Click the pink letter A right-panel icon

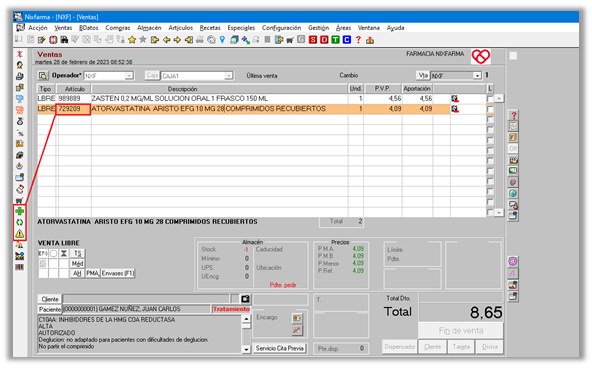tap(512, 273)
